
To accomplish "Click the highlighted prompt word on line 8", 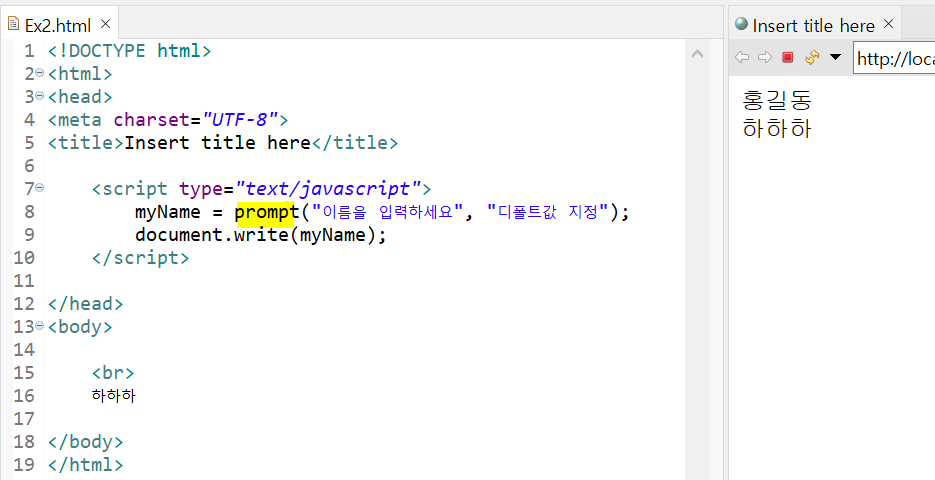I will pyautogui.click(x=266, y=212).
